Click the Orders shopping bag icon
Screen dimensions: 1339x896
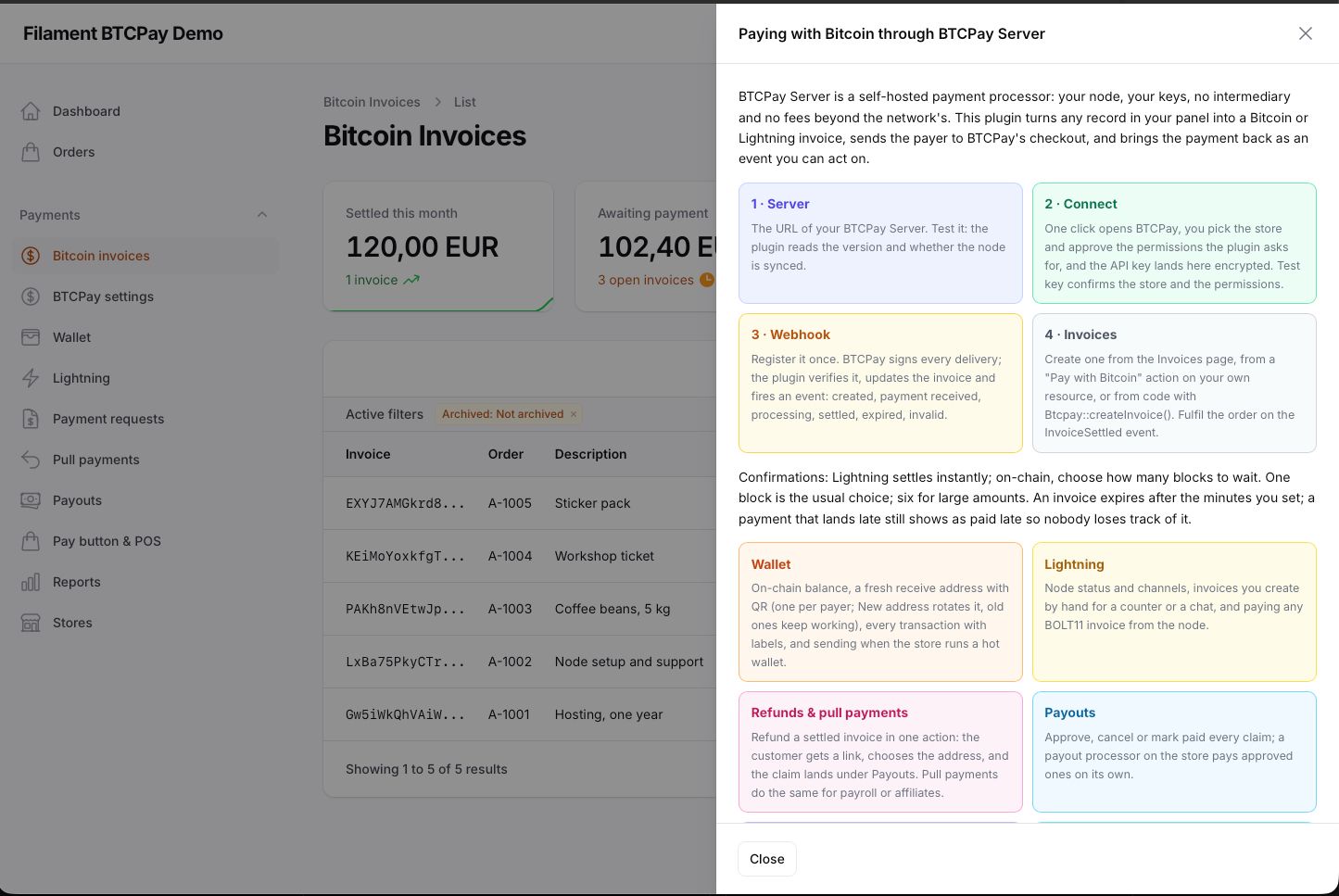point(31,152)
